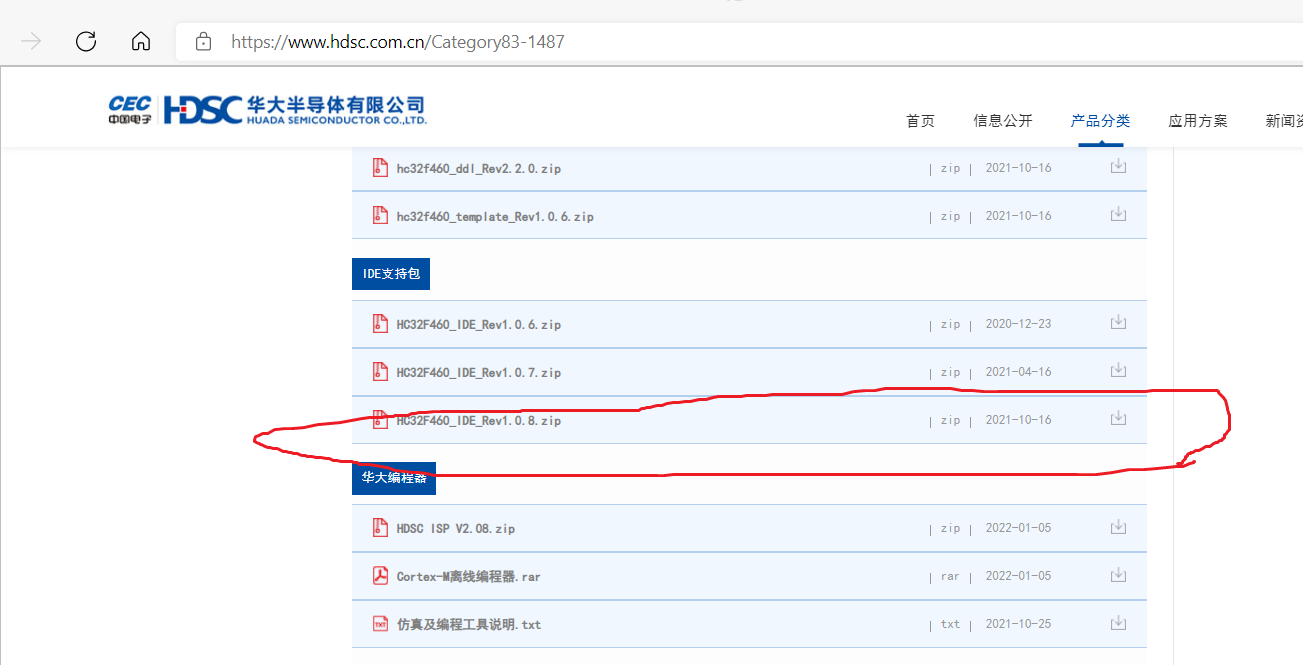Open HDSC company logo link
Image resolution: width=1303 pixels, height=665 pixels.
(295, 110)
